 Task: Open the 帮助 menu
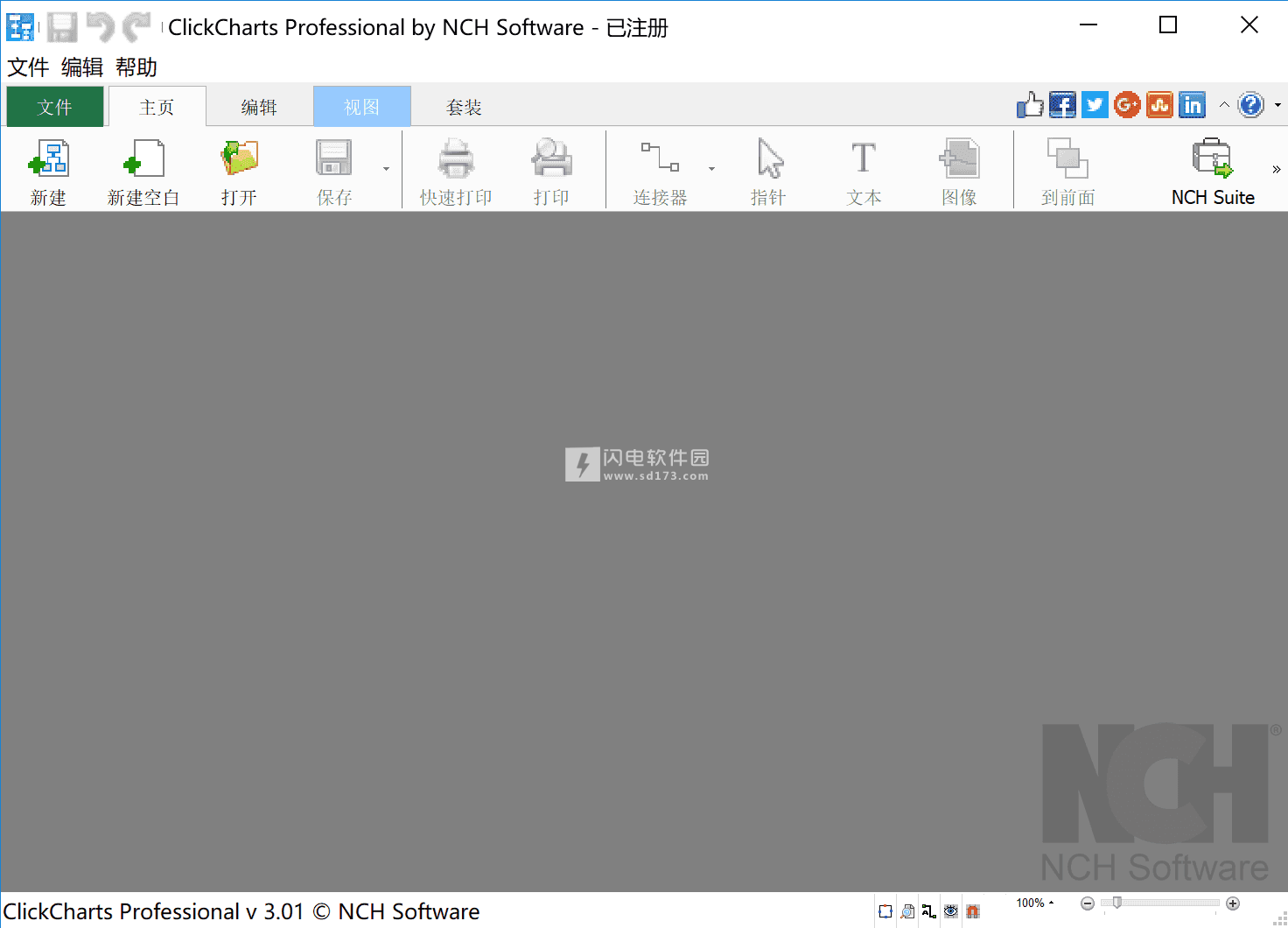(x=136, y=67)
